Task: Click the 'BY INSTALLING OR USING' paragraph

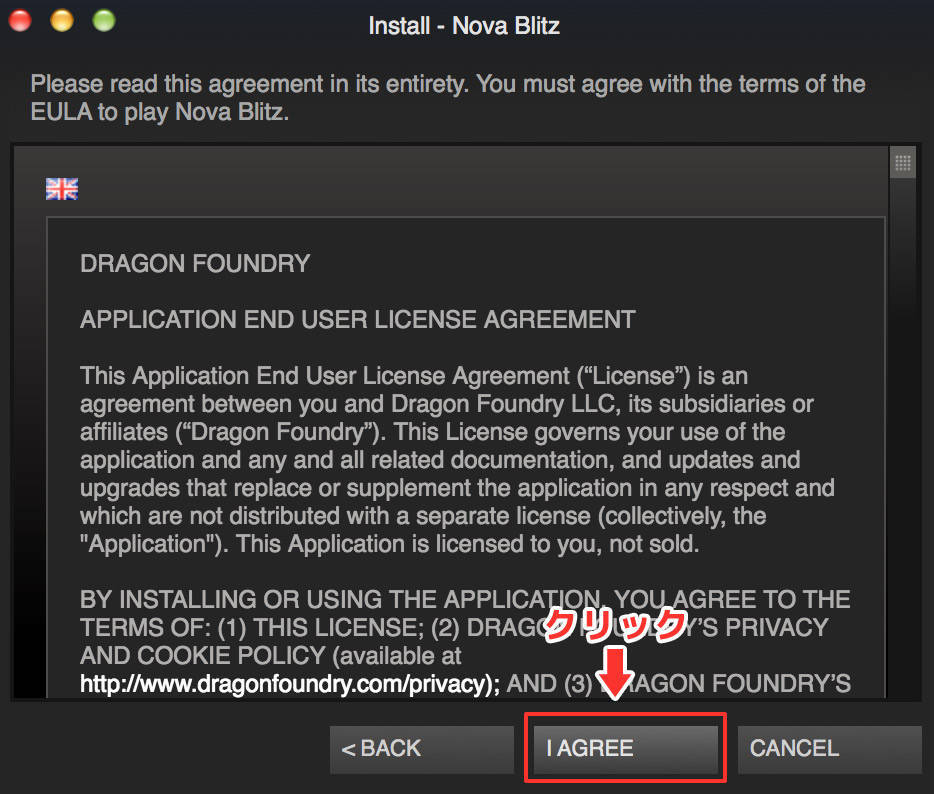Action: coord(465,642)
